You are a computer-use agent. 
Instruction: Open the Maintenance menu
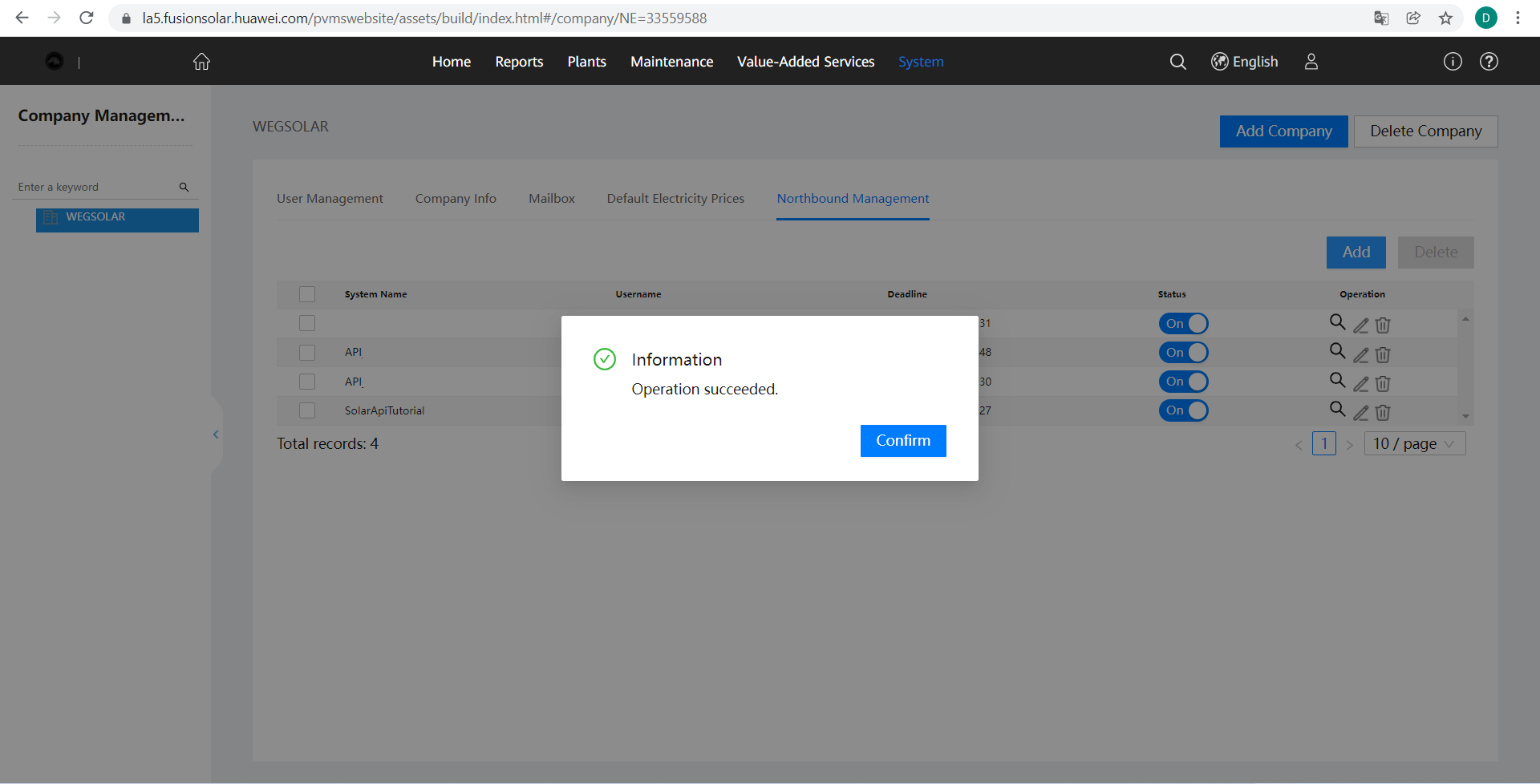[671, 62]
